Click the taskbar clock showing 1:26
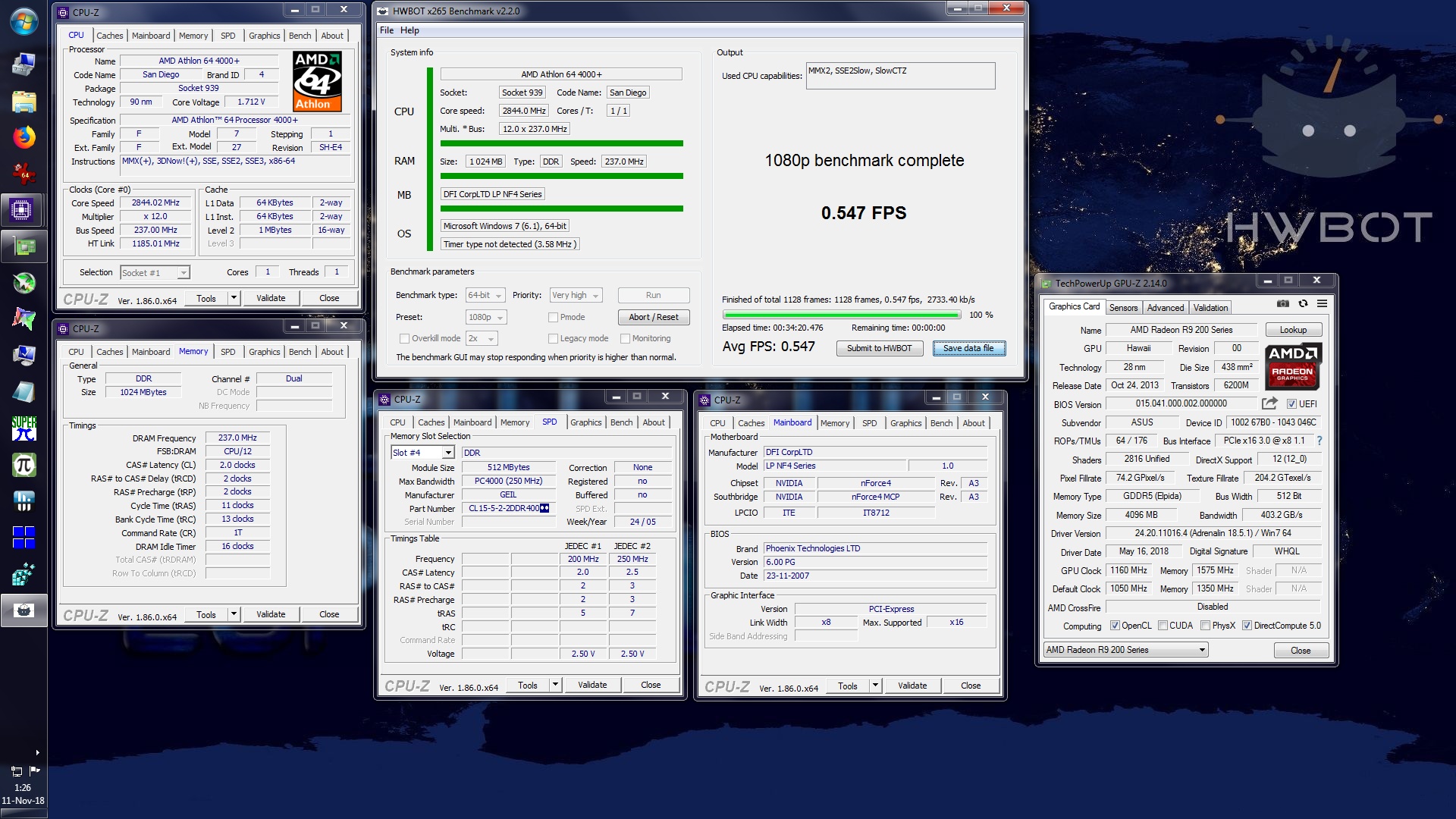Viewport: 1456px width, 819px height. point(23,788)
